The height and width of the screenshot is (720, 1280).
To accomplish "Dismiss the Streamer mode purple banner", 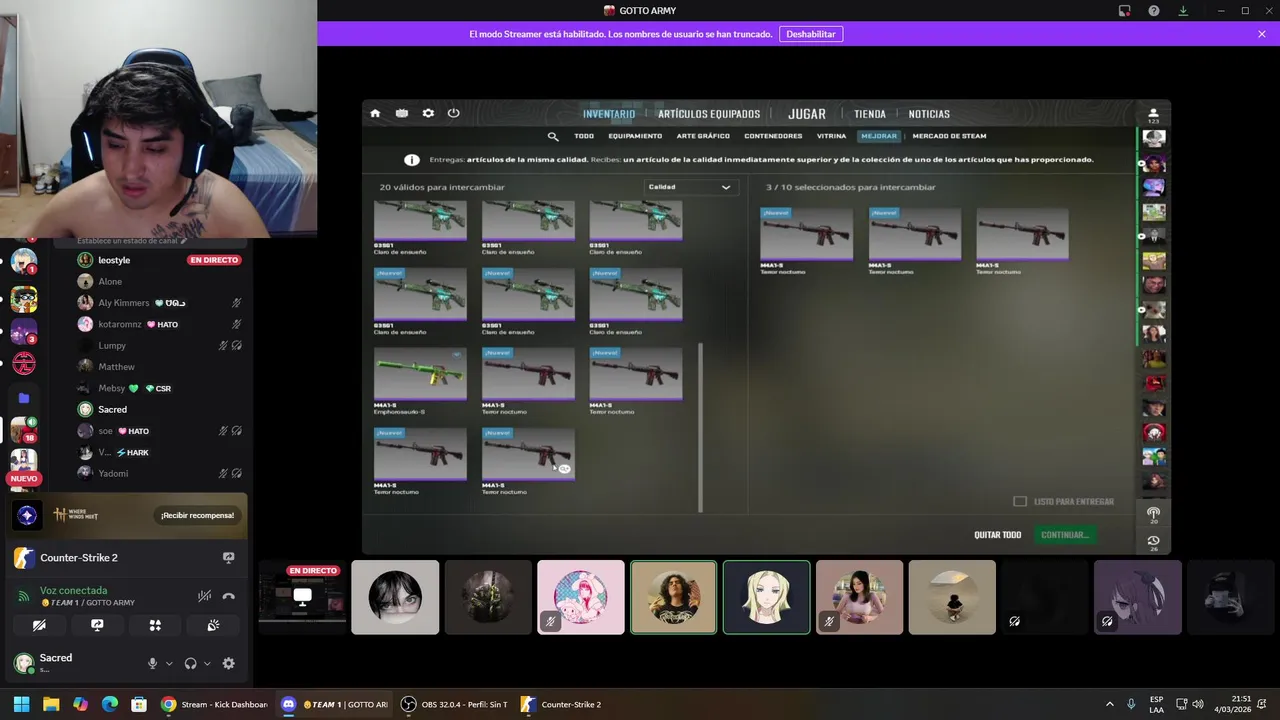I will [1262, 34].
